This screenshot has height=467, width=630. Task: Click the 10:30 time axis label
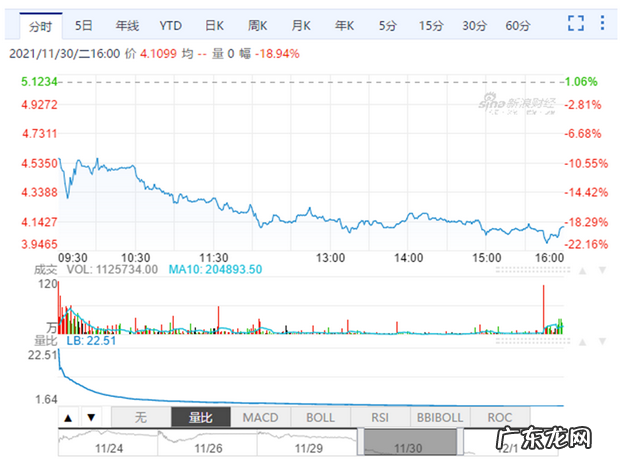[135, 258]
